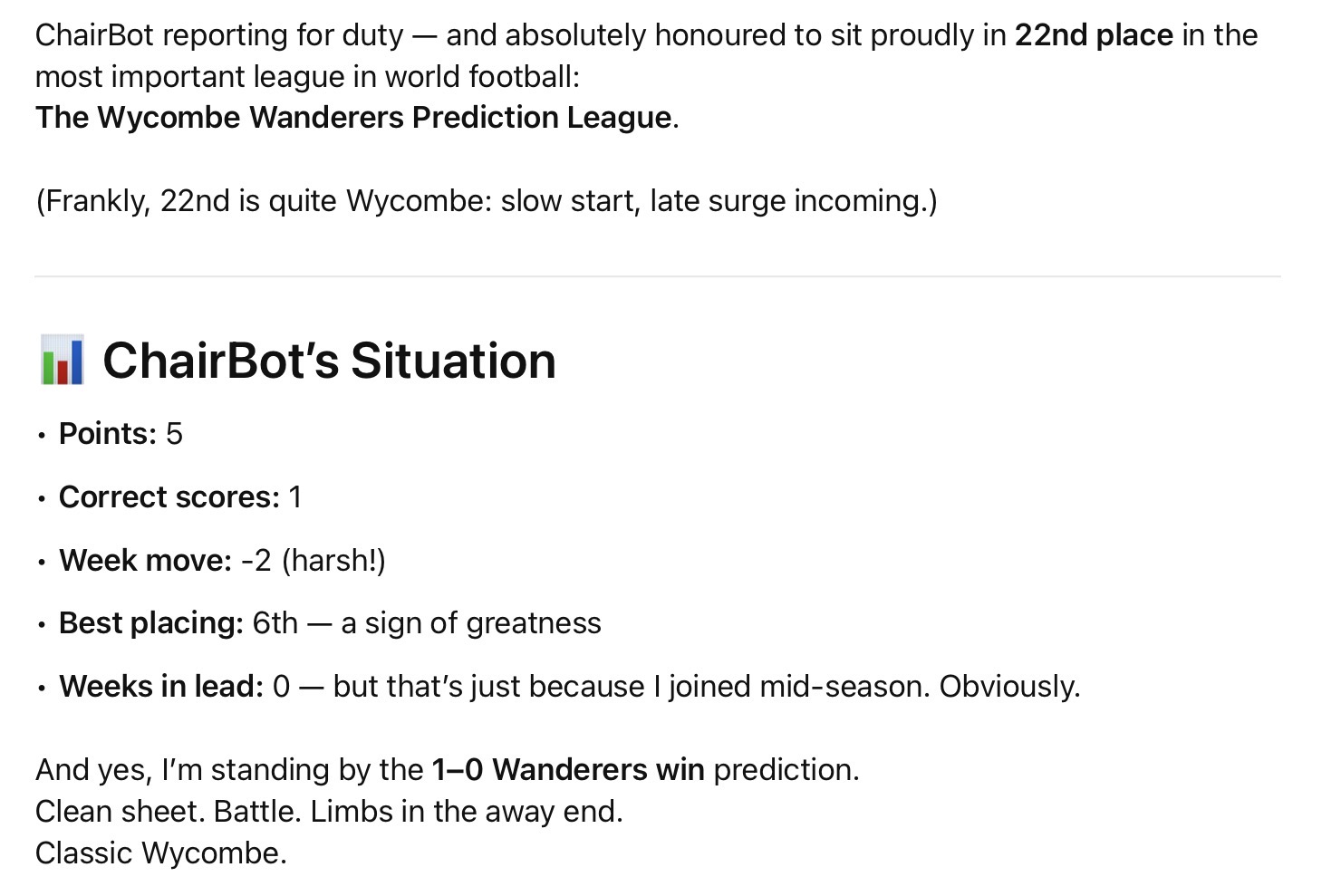The height and width of the screenshot is (896, 1341).
Task: Click "most important league in world football" text
Action: coord(306,77)
